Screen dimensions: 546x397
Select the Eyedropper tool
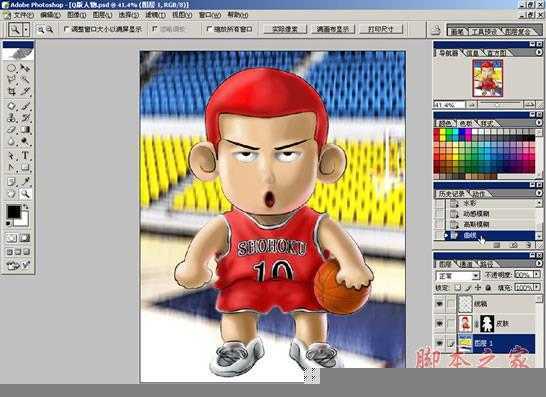(x=25, y=182)
